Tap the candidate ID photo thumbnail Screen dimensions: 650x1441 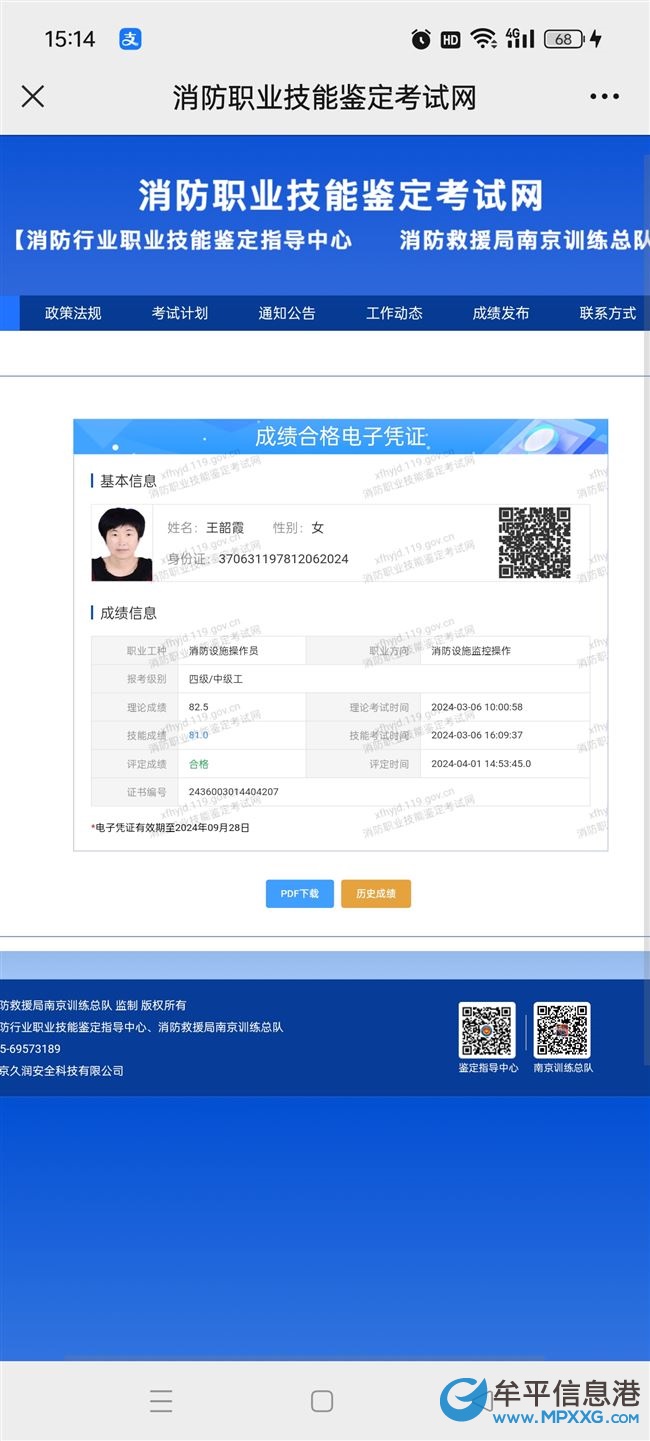(x=122, y=543)
